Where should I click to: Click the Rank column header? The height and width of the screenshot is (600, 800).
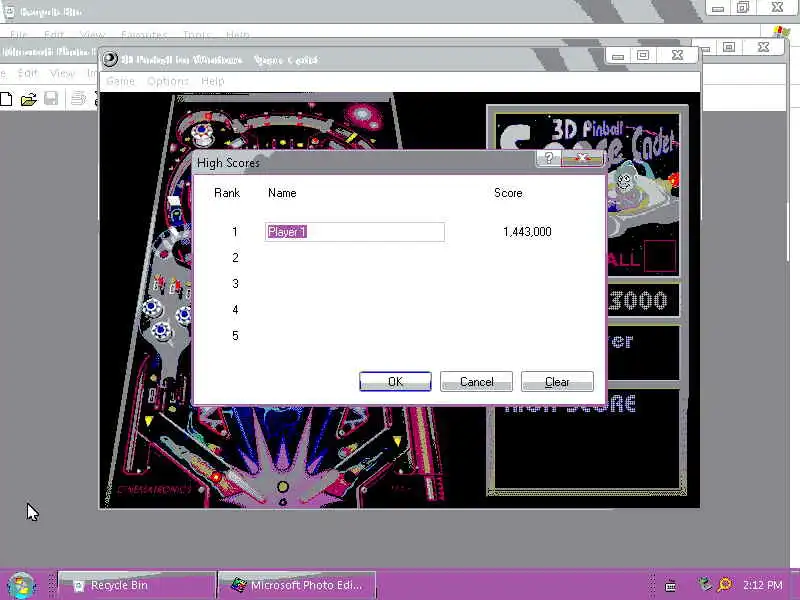point(227,193)
